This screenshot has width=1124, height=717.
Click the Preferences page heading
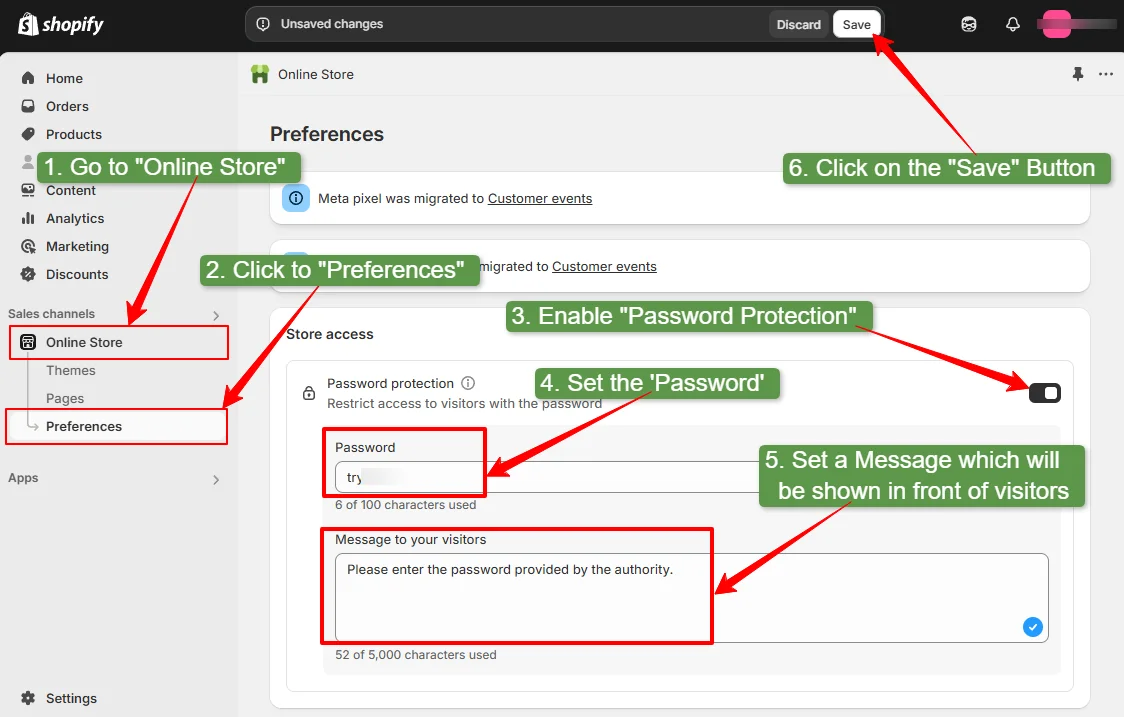coord(327,134)
